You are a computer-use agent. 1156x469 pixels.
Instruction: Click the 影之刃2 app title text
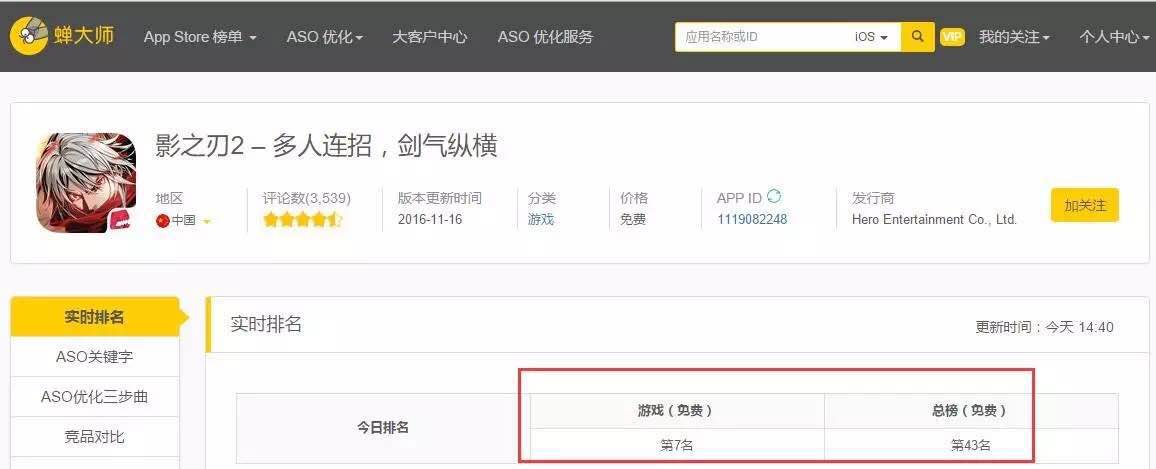[x=327, y=145]
